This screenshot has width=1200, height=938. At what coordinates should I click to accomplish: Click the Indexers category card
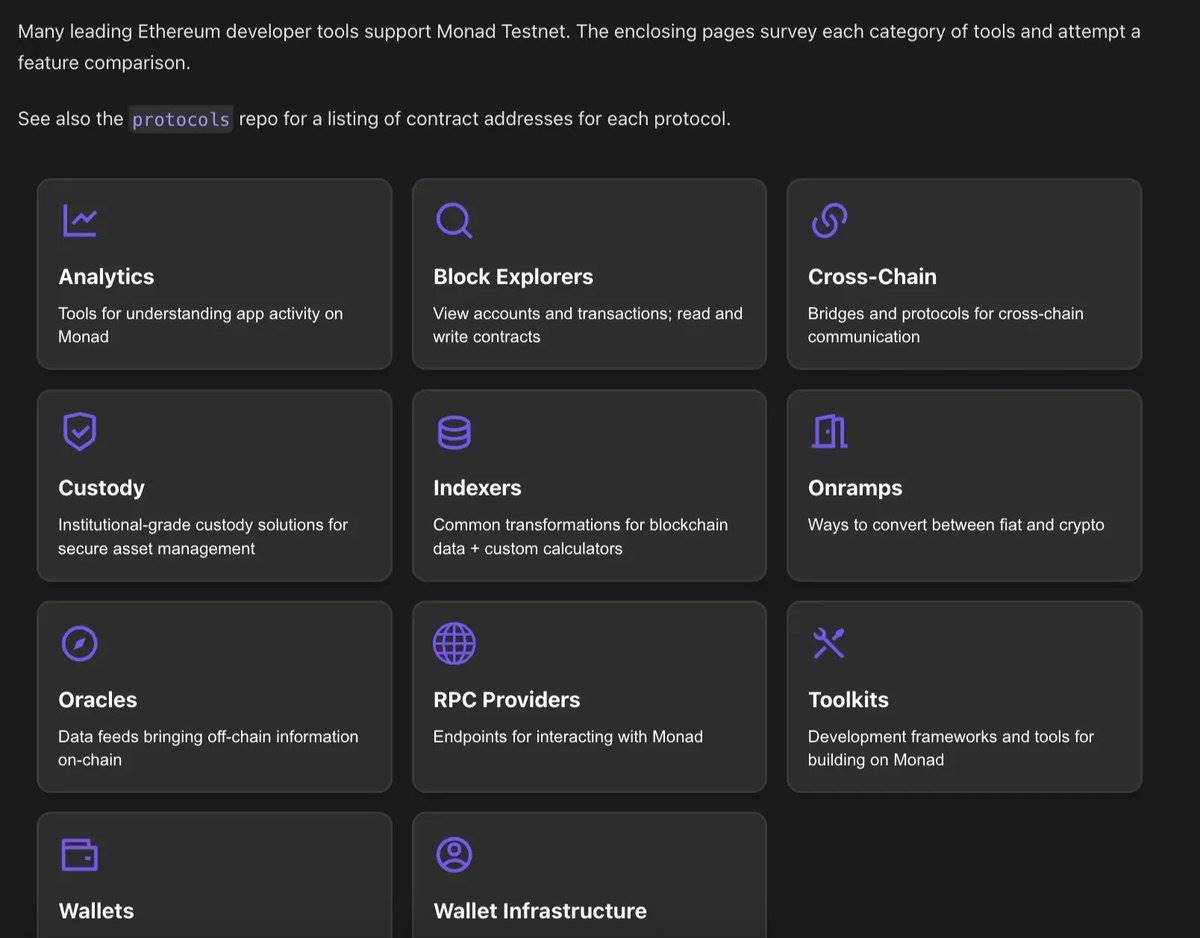point(588,485)
